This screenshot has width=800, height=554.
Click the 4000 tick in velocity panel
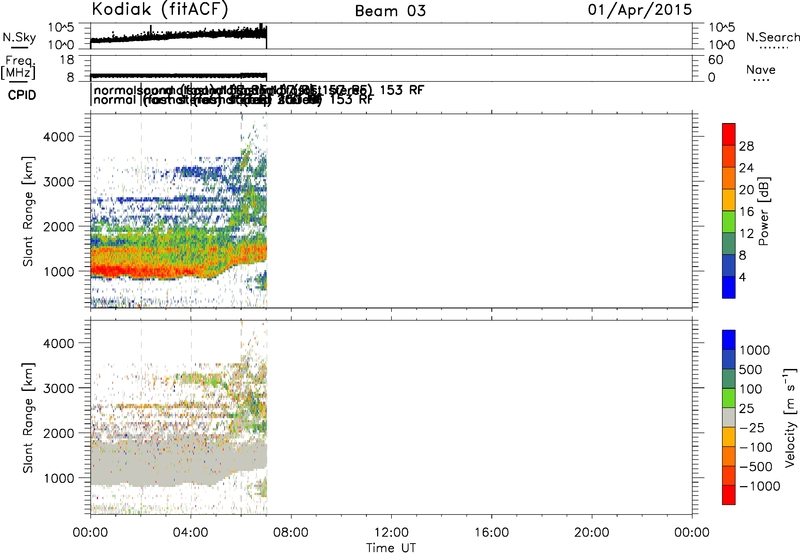[x=59, y=343]
